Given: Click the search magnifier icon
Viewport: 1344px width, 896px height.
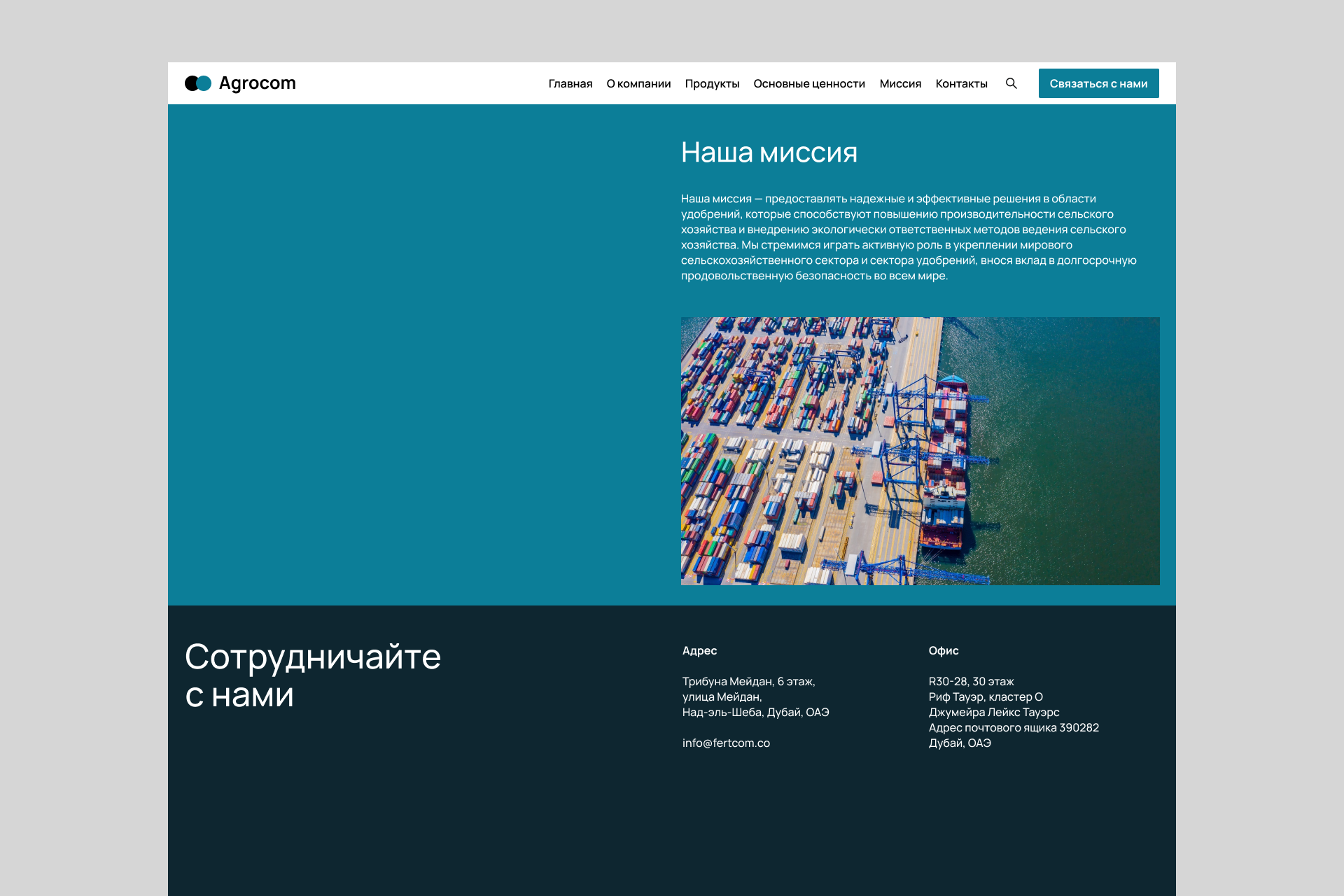Looking at the screenshot, I should pos(1011,83).
